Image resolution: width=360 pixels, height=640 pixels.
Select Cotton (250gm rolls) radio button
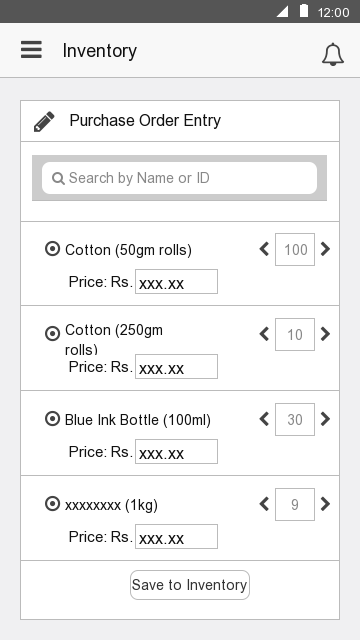click(x=52, y=334)
